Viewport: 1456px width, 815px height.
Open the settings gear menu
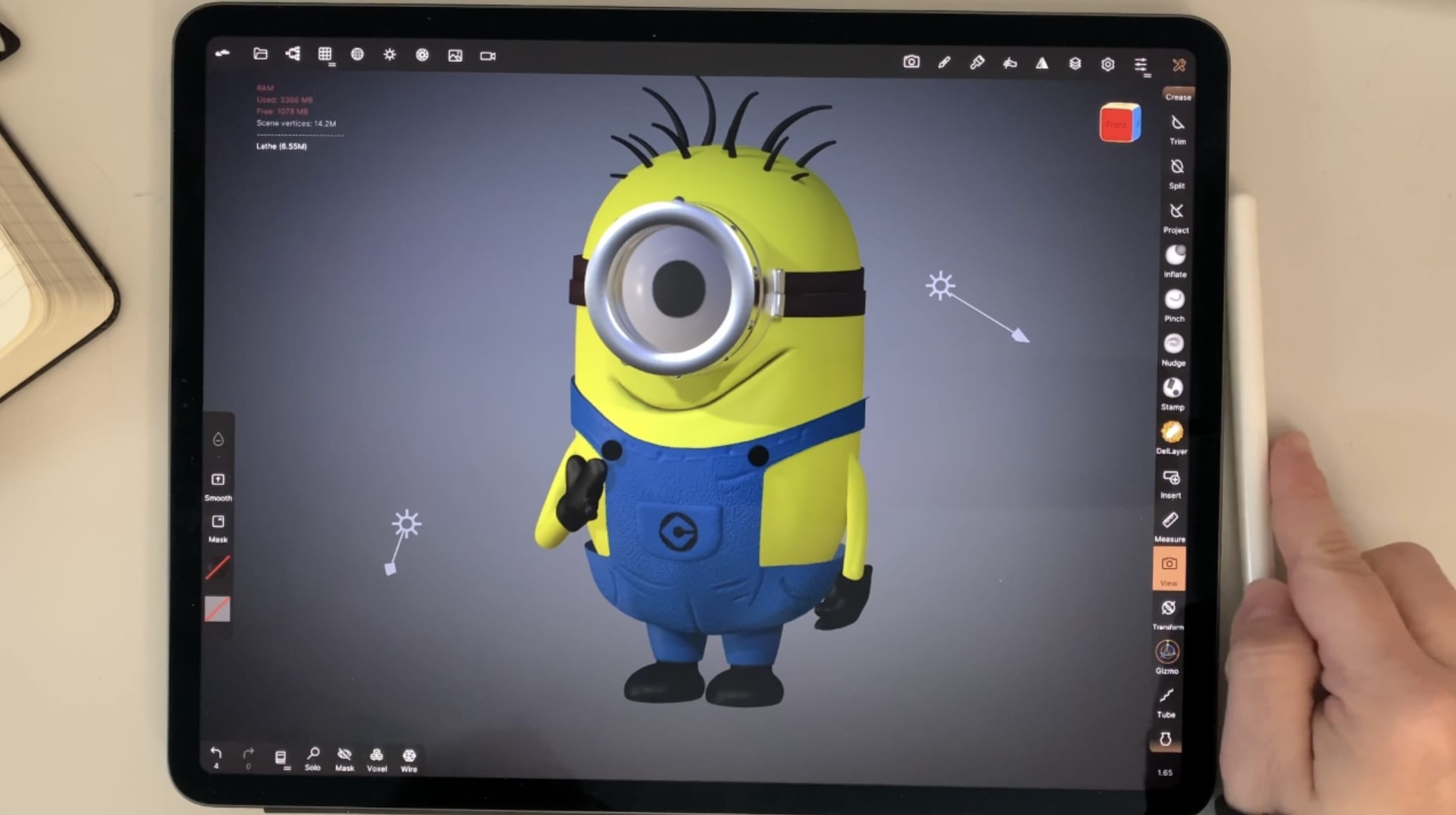point(1108,64)
